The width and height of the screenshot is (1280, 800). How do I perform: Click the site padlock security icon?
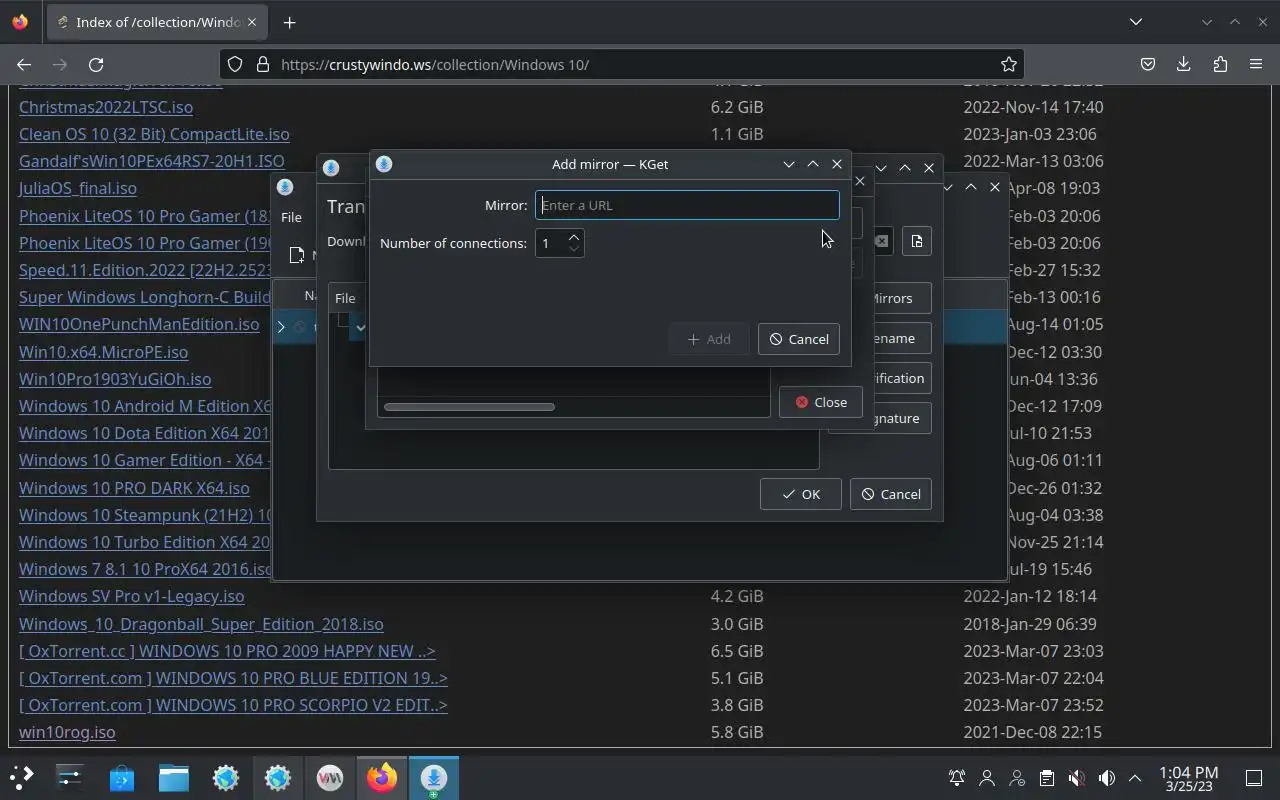point(263,64)
